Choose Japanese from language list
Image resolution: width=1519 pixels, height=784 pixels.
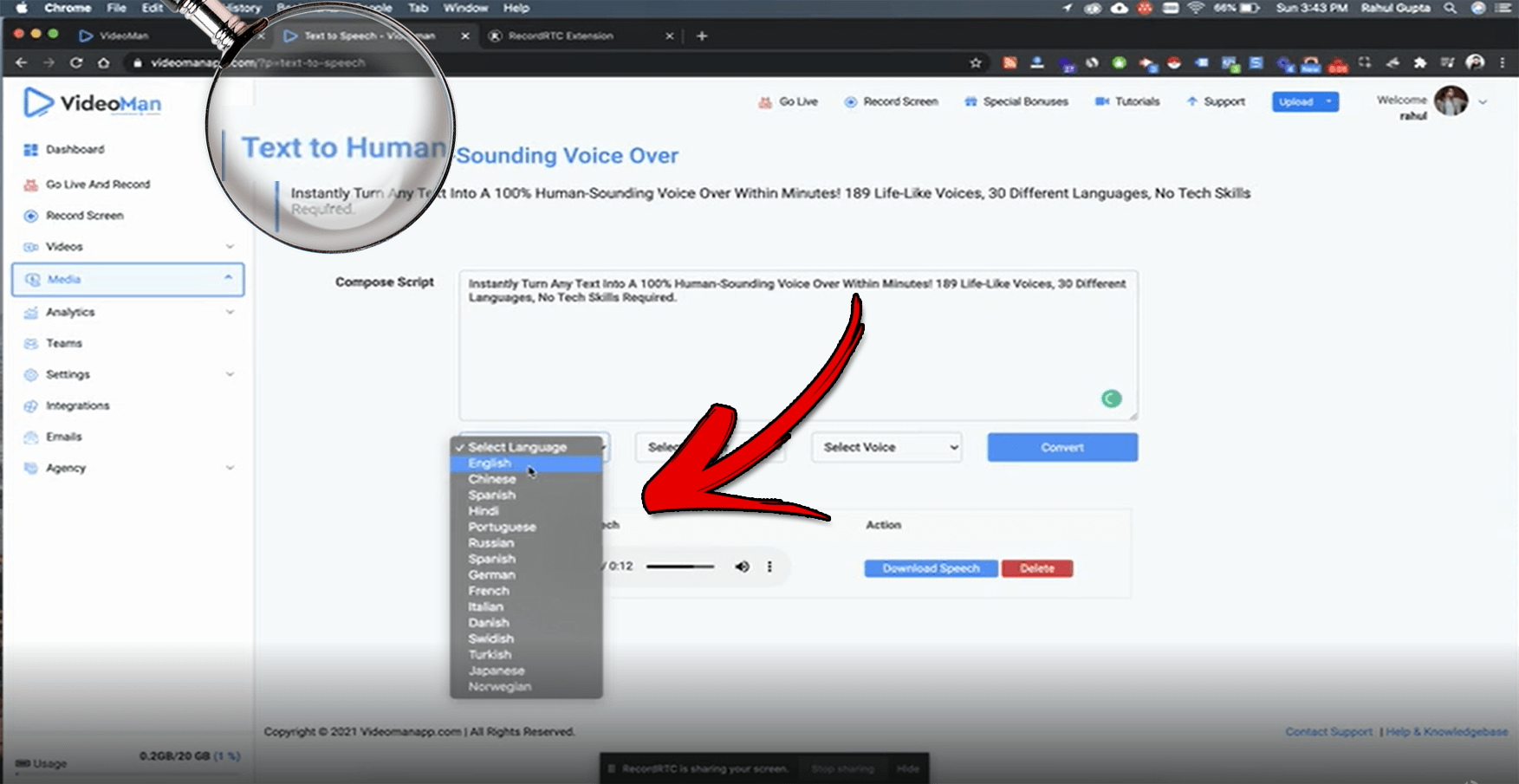coord(526,671)
